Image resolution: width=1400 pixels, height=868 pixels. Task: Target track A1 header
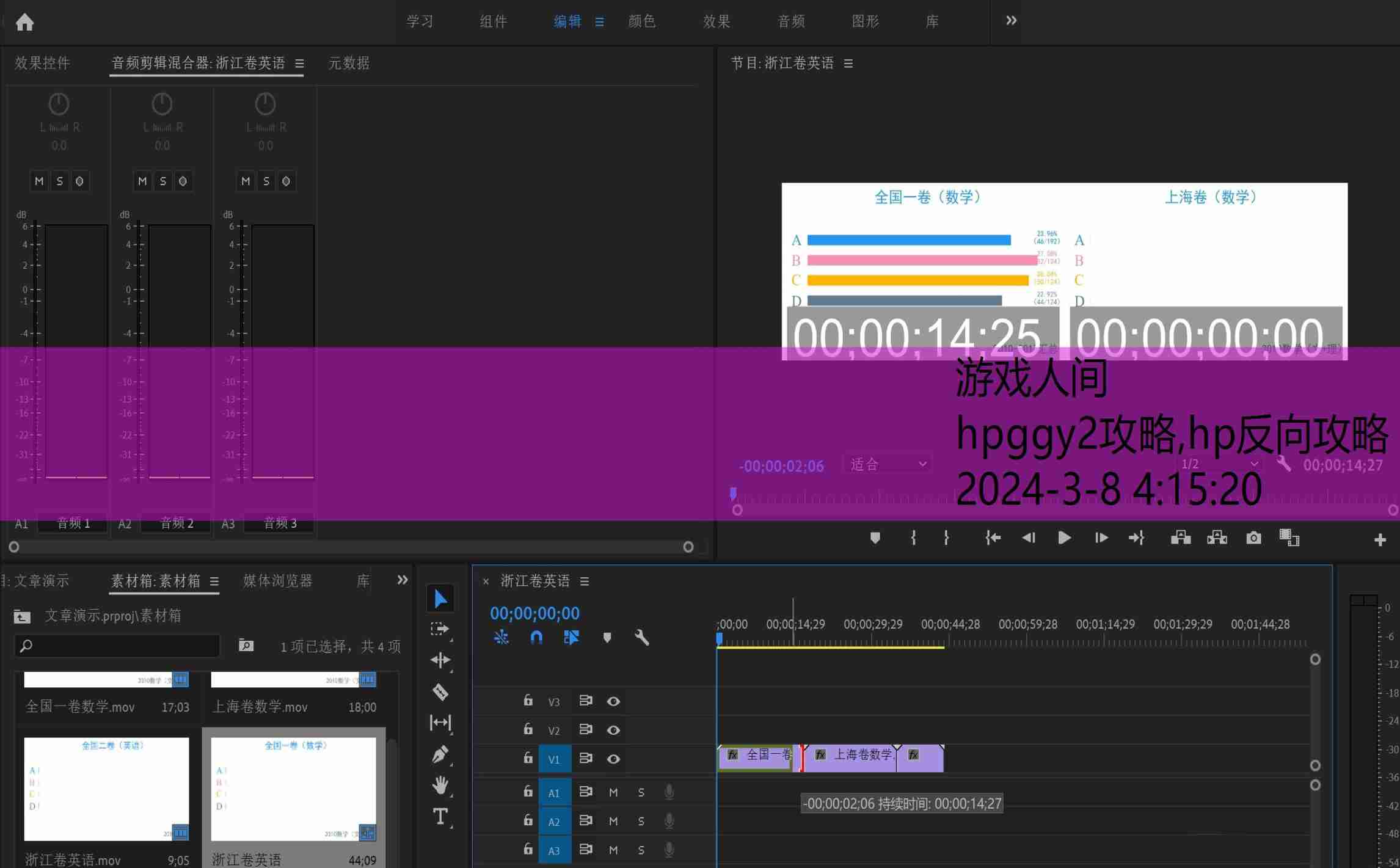pos(554,793)
